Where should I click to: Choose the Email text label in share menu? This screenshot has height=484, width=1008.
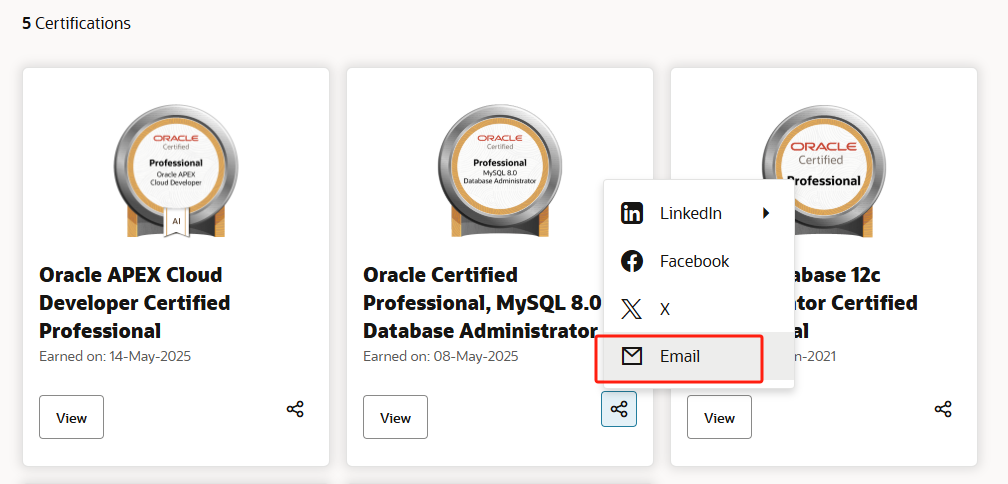[x=680, y=356]
